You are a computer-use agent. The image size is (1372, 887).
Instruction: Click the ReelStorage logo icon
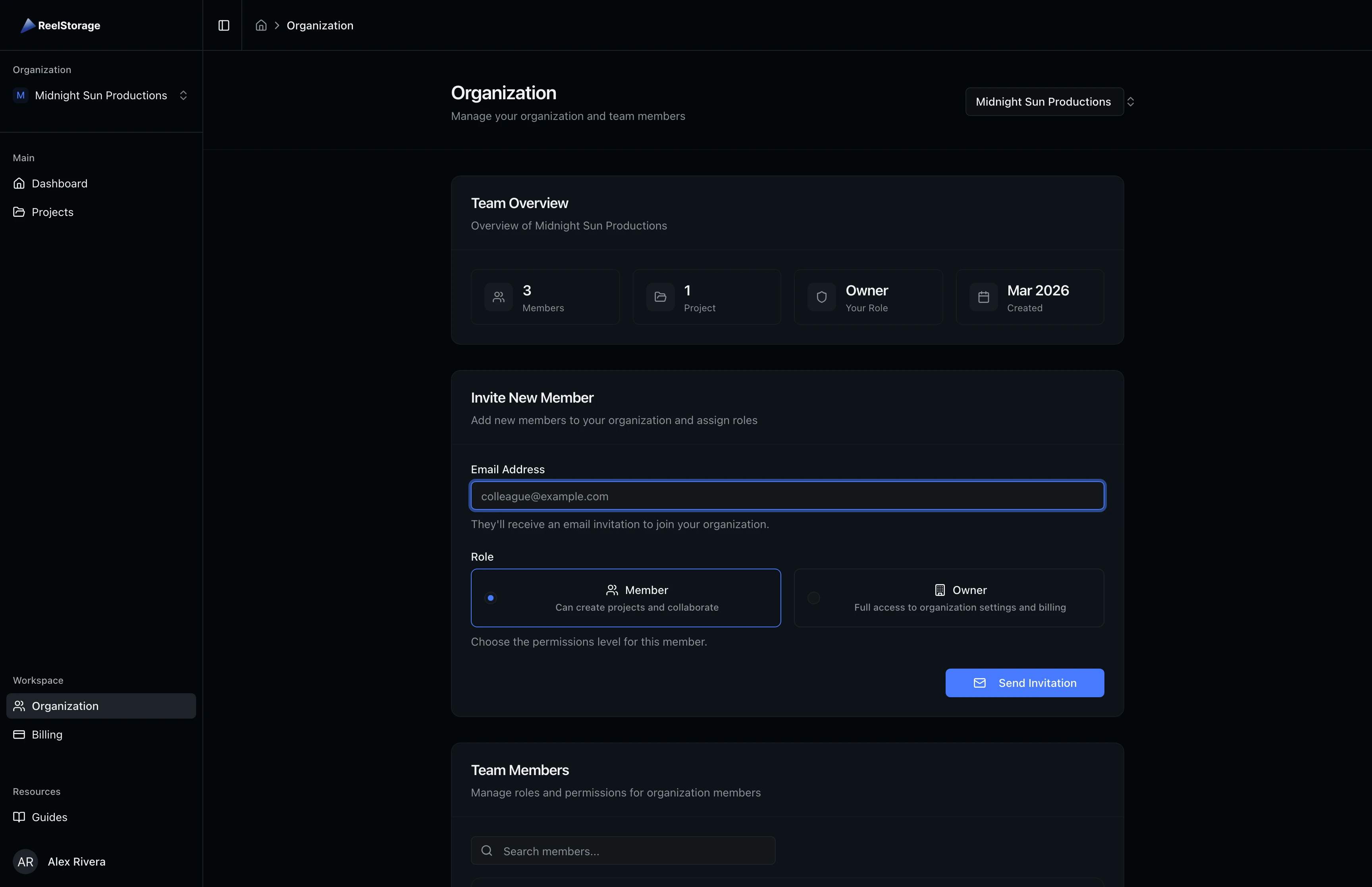point(28,25)
